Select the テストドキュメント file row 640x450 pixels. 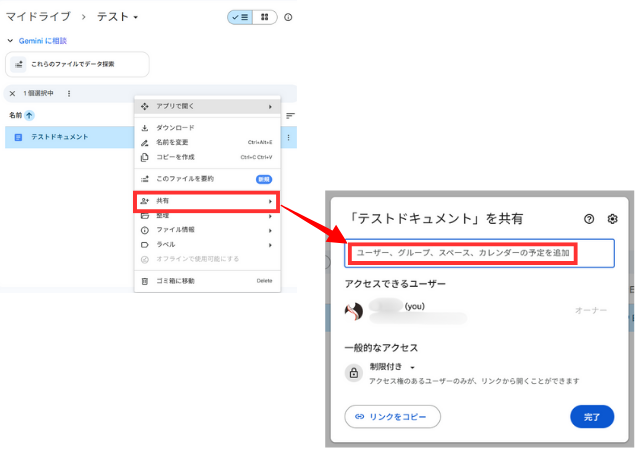(60, 136)
